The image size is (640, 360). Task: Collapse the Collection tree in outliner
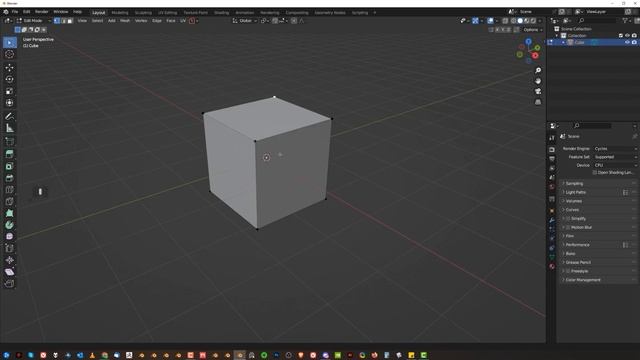pos(557,36)
